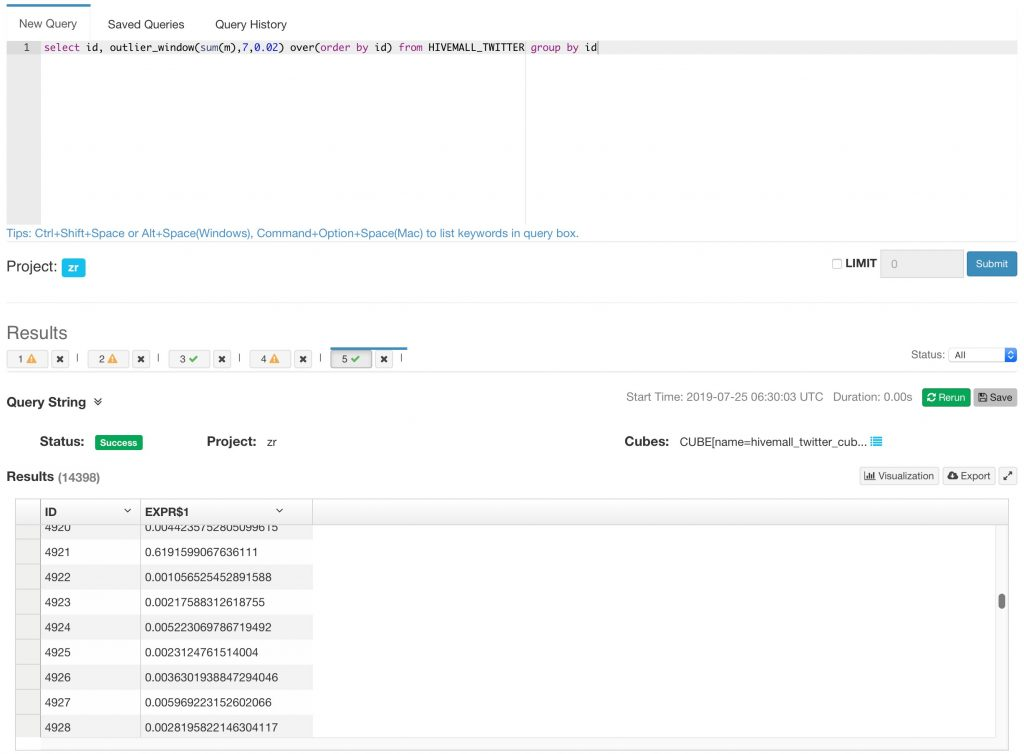Viewport: 1024px width, 754px height.
Task: Show cube details list icon
Action: (x=876, y=442)
